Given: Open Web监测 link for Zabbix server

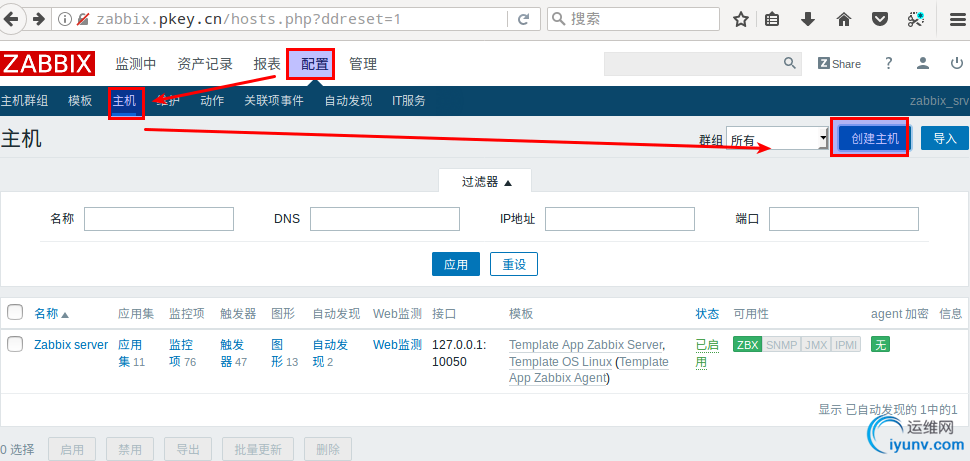Looking at the screenshot, I should coord(397,345).
